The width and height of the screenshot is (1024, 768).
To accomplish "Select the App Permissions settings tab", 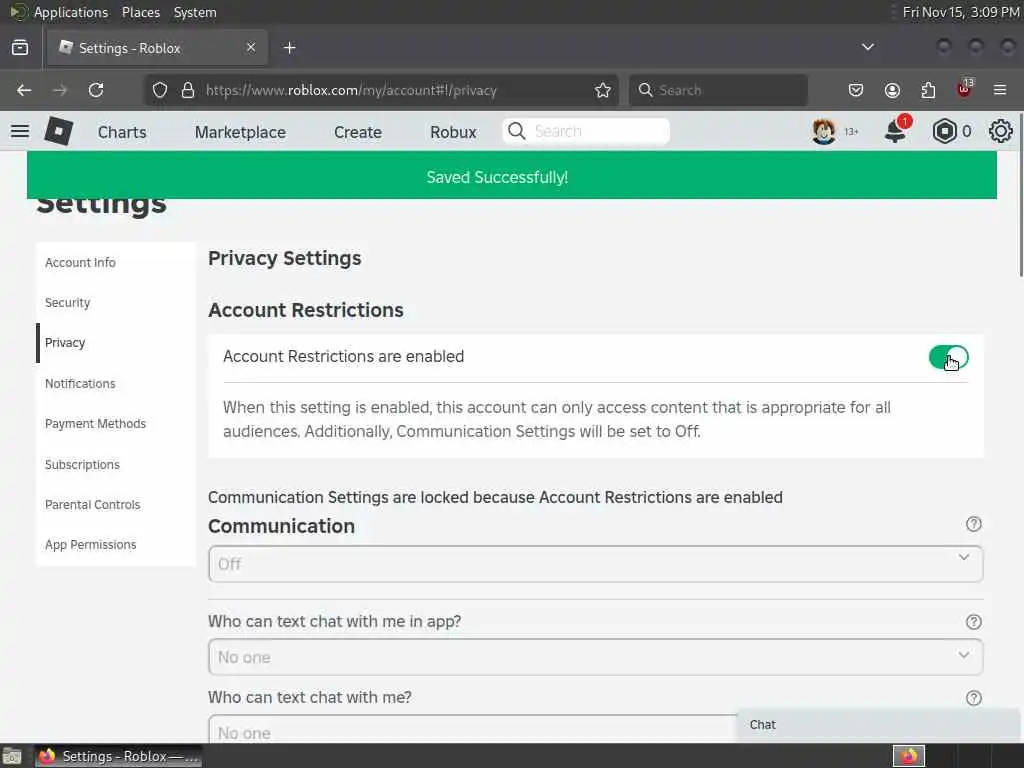I will tap(116, 545).
